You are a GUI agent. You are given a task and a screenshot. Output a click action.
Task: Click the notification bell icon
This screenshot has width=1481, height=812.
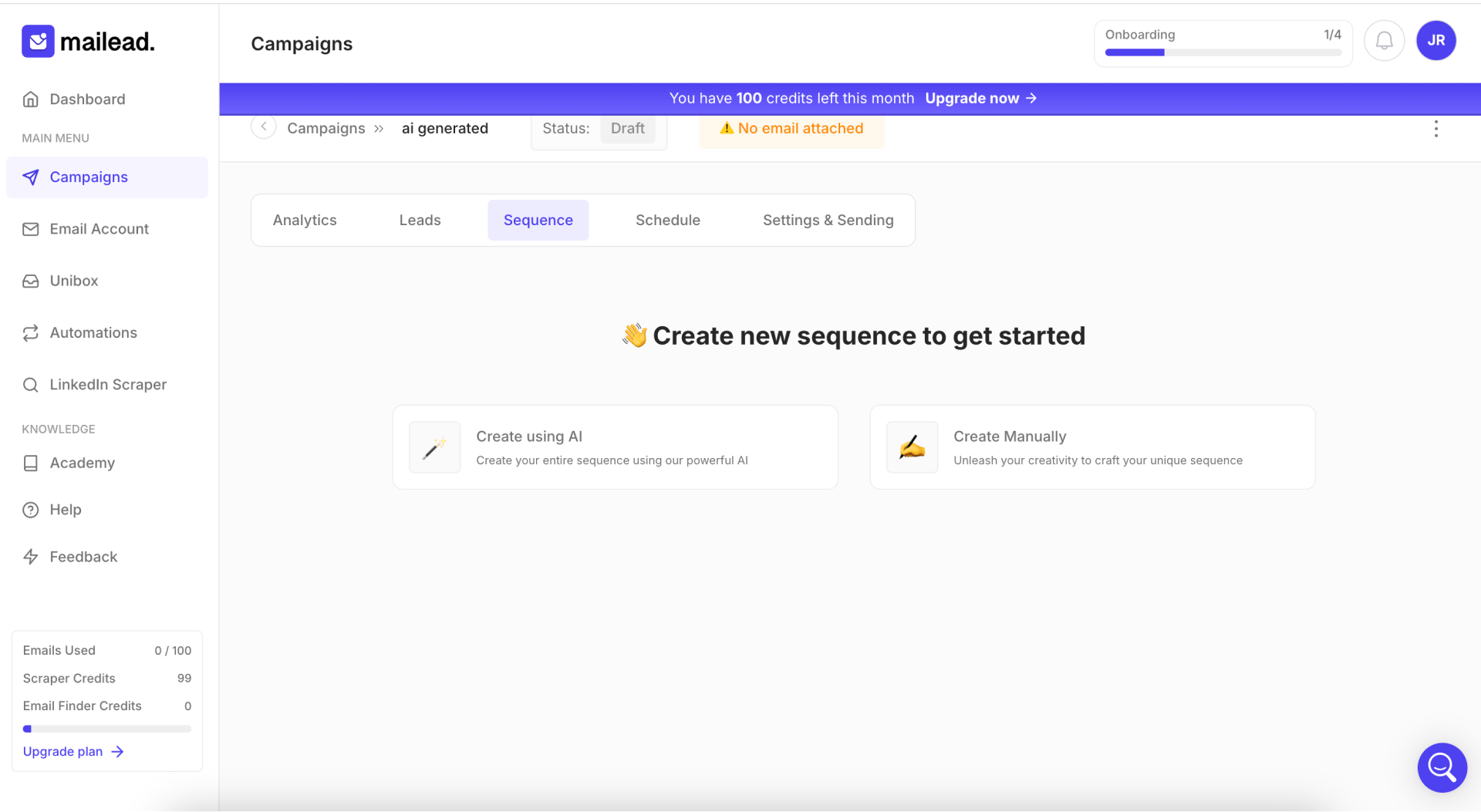click(x=1384, y=41)
